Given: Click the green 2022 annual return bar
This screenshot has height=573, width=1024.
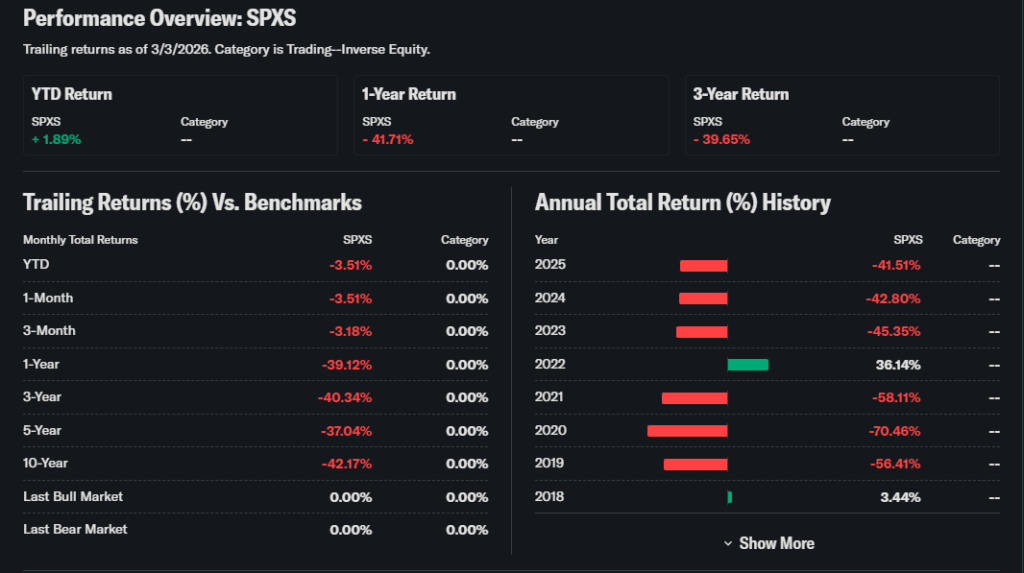Looking at the screenshot, I should click(748, 365).
